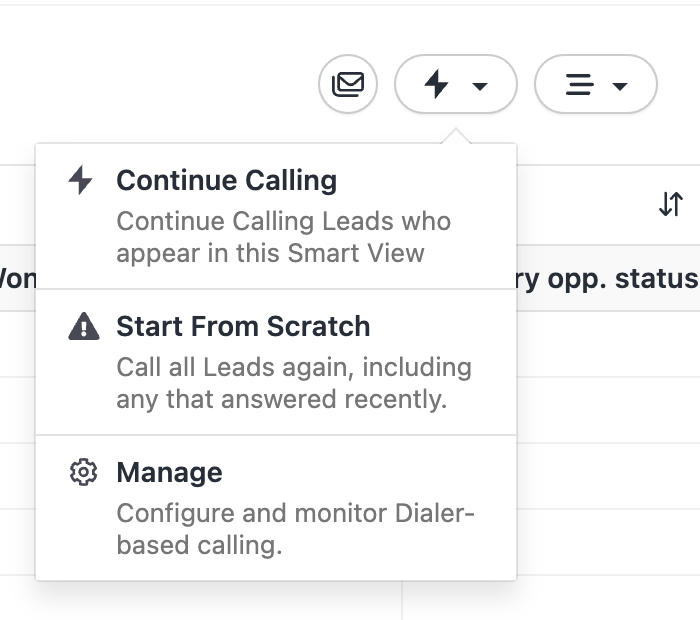Viewport: 700px width, 620px height.
Task: Click the three-lines icon in the toolbar
Action: [x=579, y=84]
